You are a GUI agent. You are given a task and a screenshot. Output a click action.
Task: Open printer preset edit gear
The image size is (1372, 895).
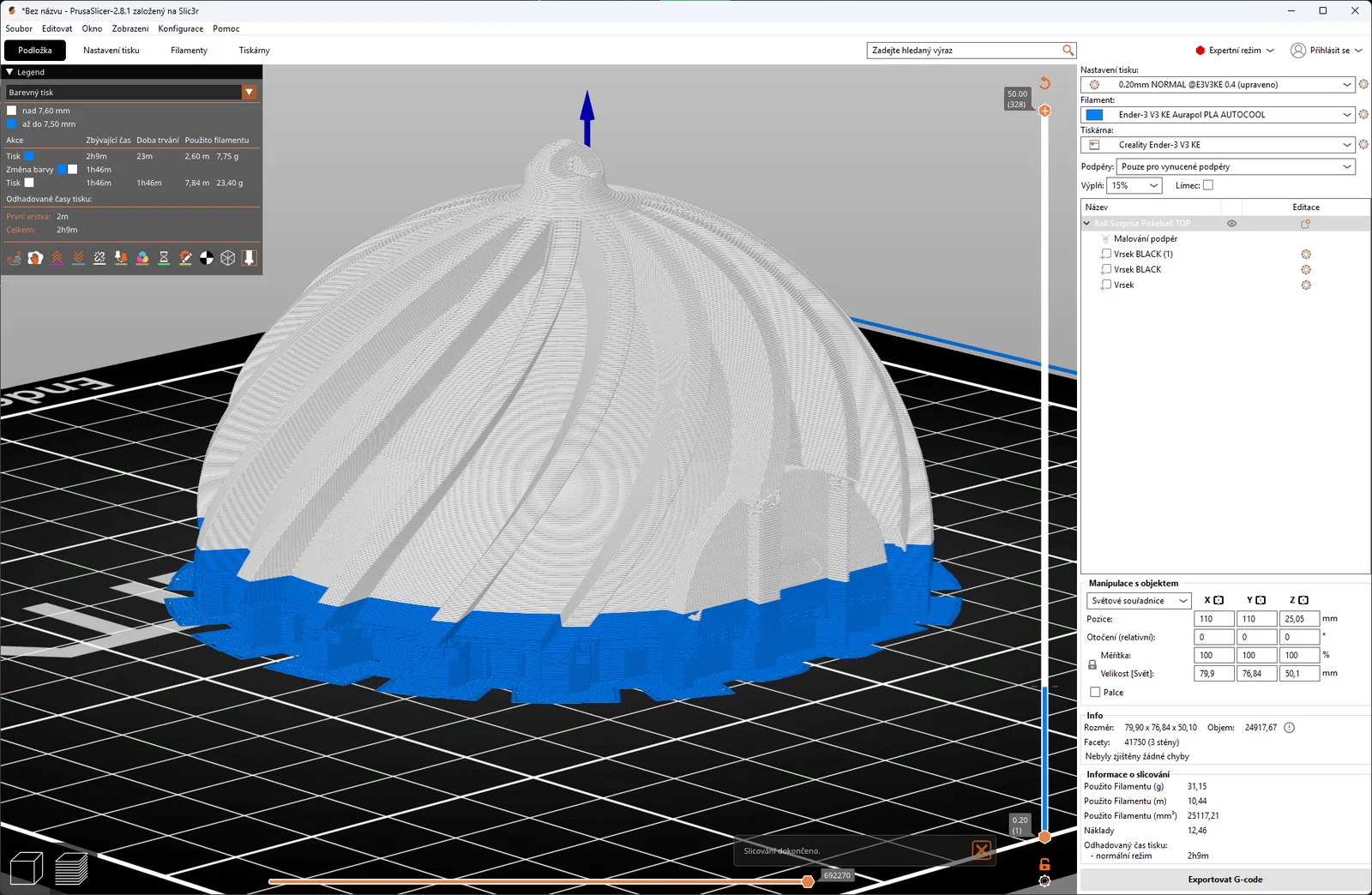(x=1363, y=144)
